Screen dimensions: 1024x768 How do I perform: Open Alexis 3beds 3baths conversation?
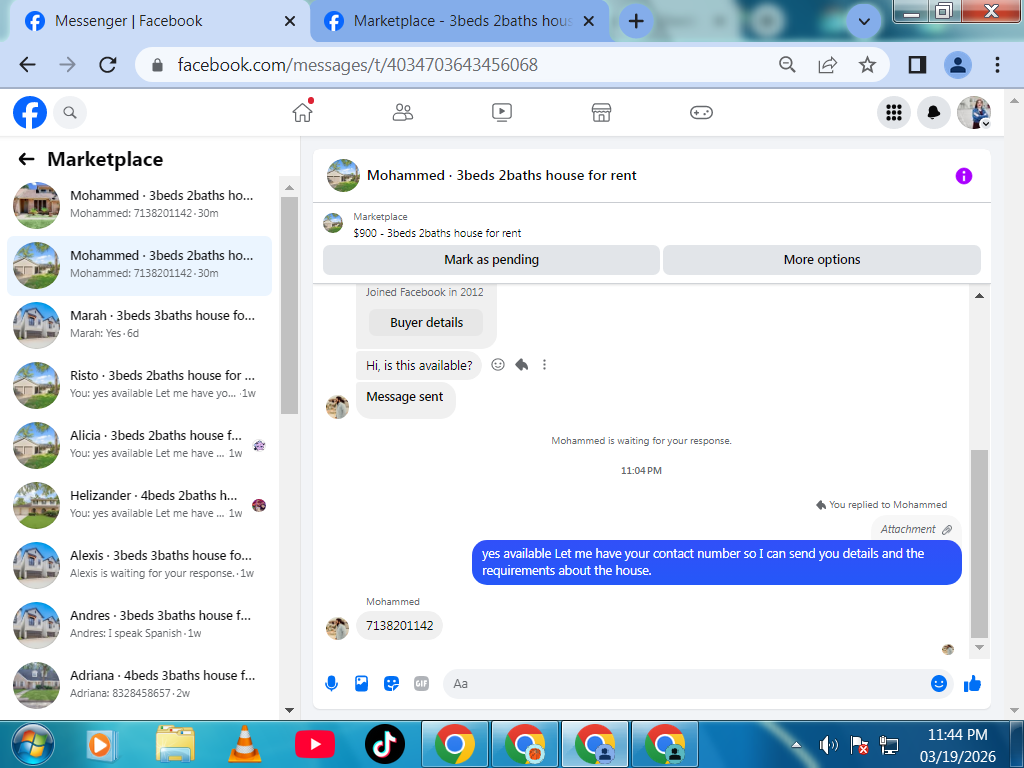(x=140, y=565)
